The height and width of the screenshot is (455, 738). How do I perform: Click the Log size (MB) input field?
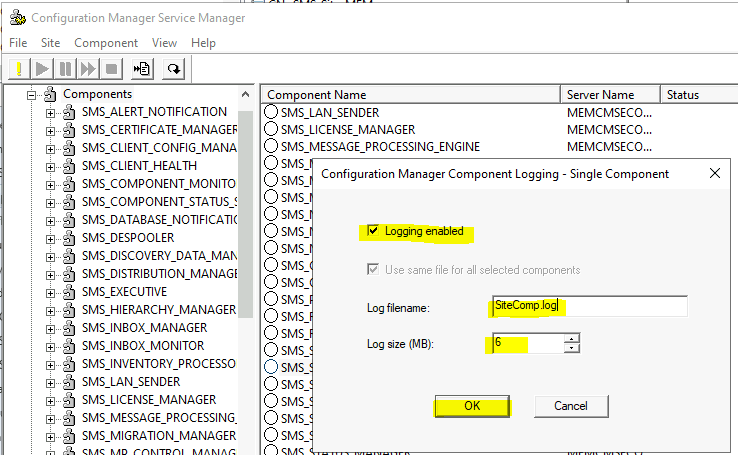(529, 343)
